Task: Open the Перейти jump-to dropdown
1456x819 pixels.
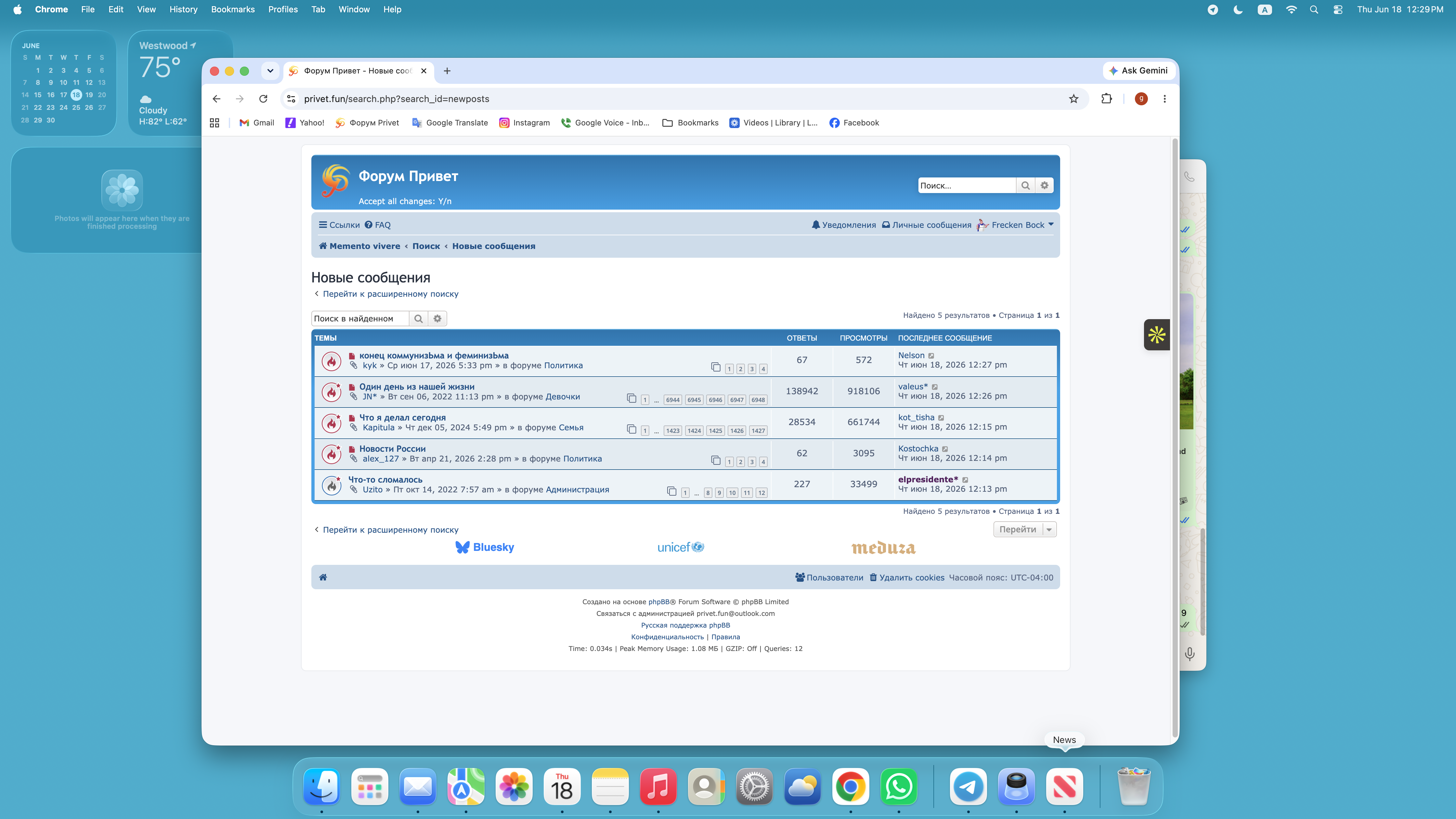Action: pos(1025,530)
